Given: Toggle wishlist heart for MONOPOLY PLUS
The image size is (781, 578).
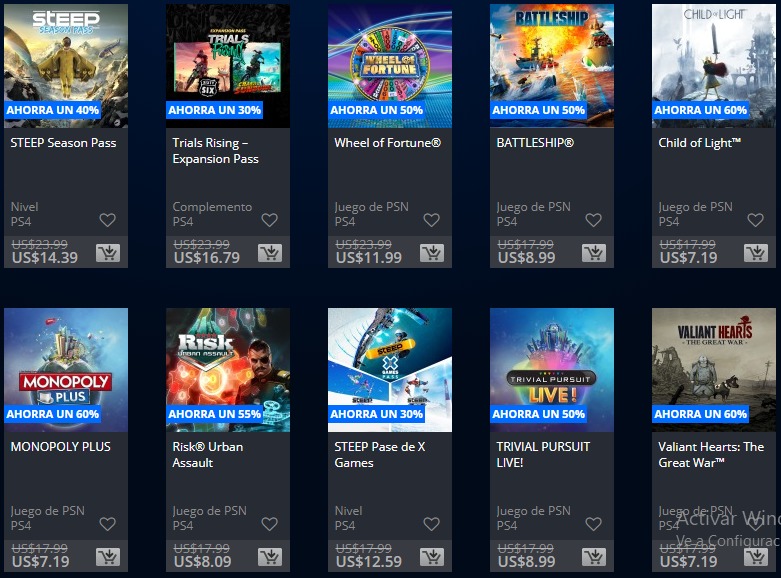Looking at the screenshot, I should (108, 524).
